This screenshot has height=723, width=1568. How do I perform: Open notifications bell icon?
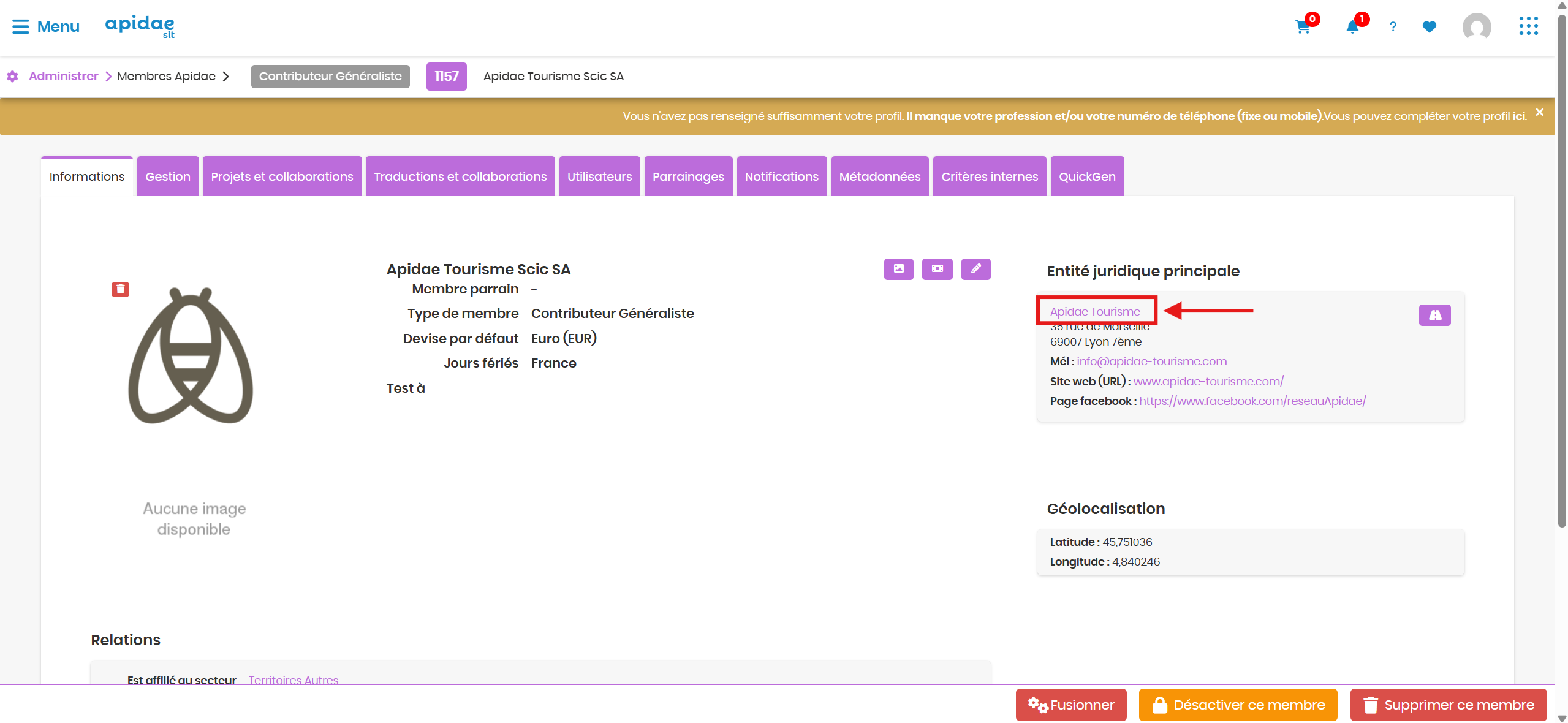pos(1352,27)
